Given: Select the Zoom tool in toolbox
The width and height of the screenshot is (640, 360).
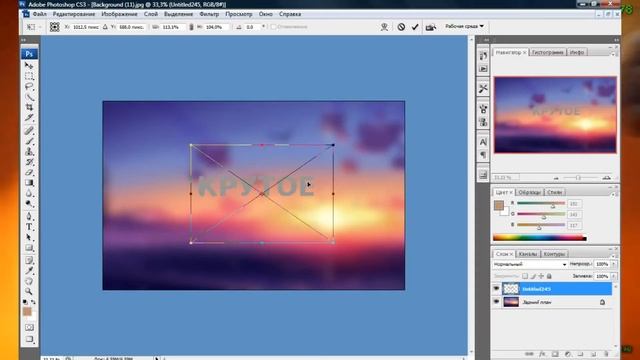Looking at the screenshot, I should pos(29,291).
